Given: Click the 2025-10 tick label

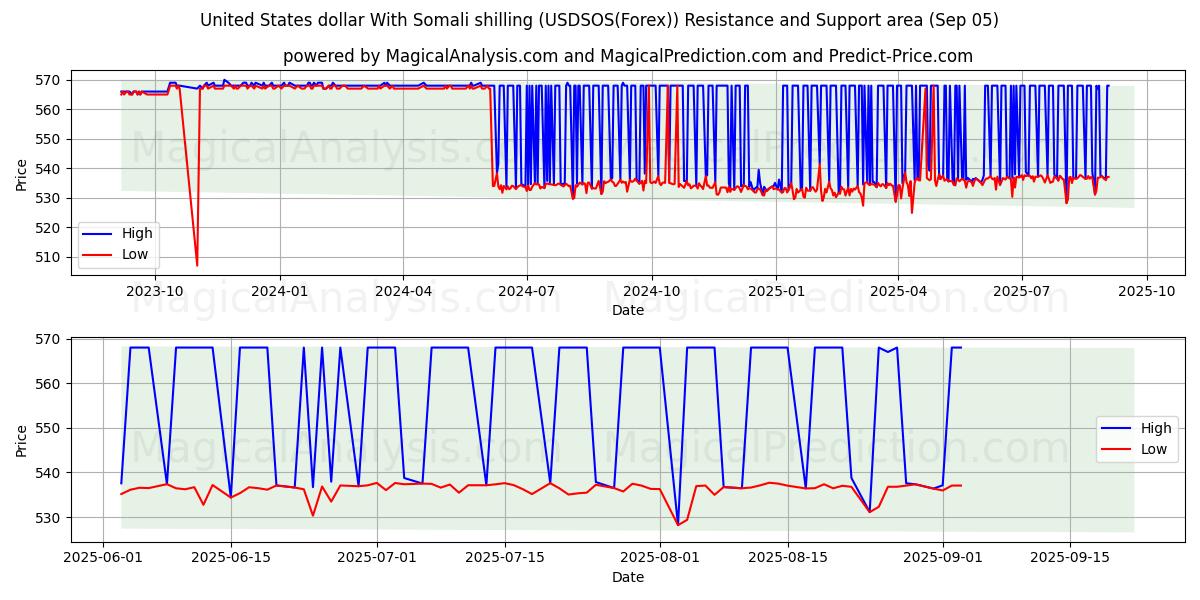Looking at the screenshot, I should (1146, 290).
